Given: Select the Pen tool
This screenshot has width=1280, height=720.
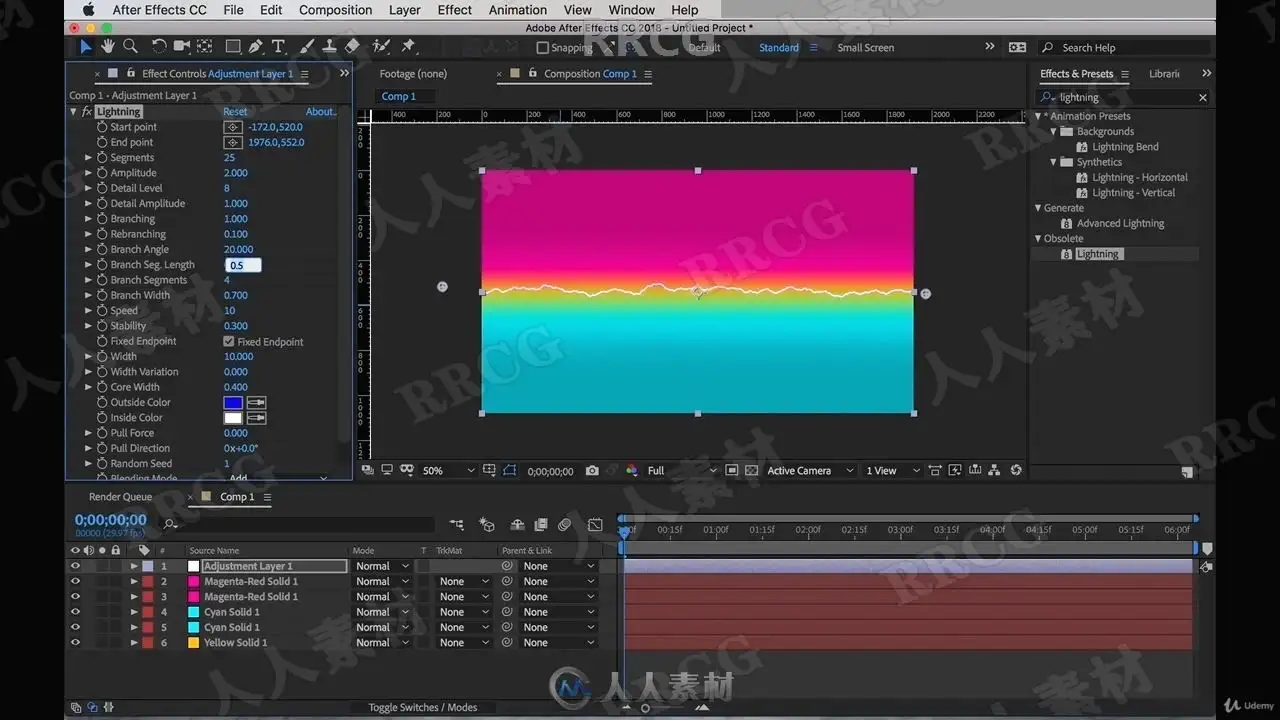Looking at the screenshot, I should (x=256, y=46).
